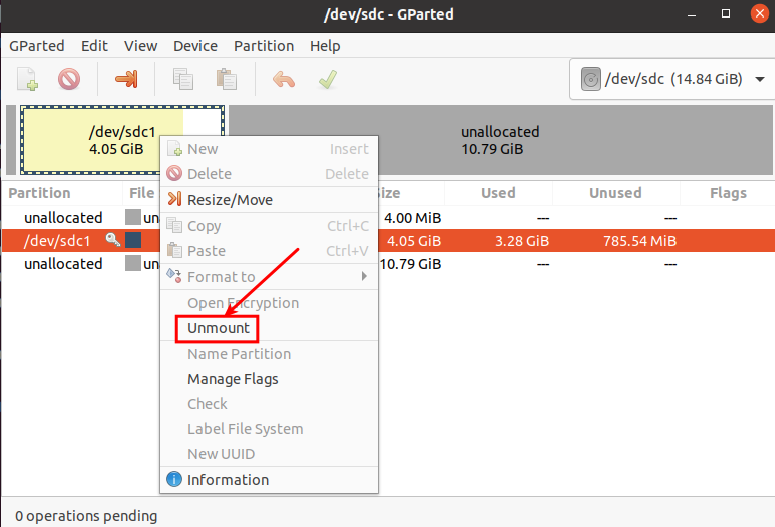
Task: Click the 785.54 MiB unused value
Action: tap(640, 241)
